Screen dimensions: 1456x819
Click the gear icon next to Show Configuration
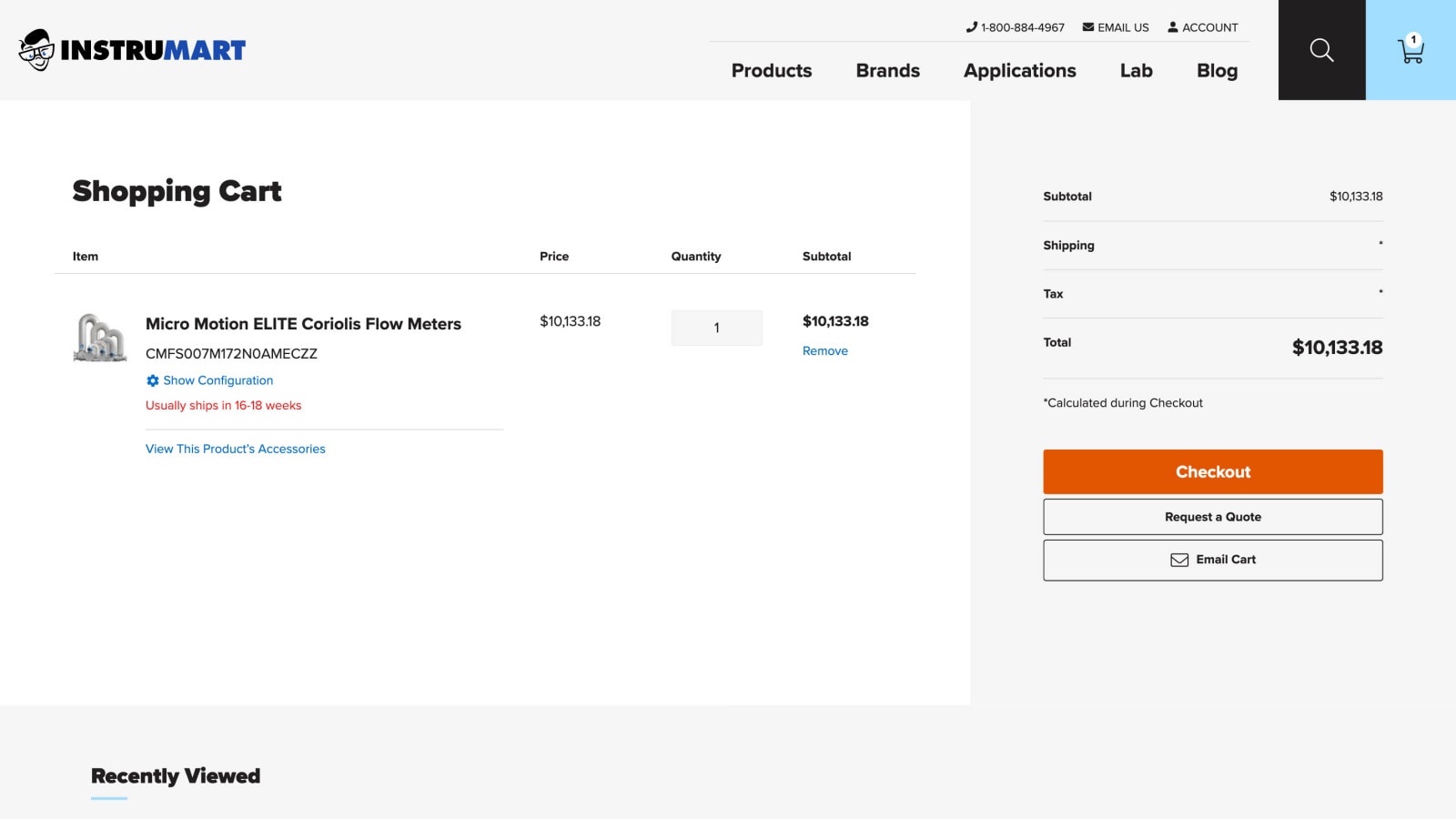pyautogui.click(x=153, y=380)
